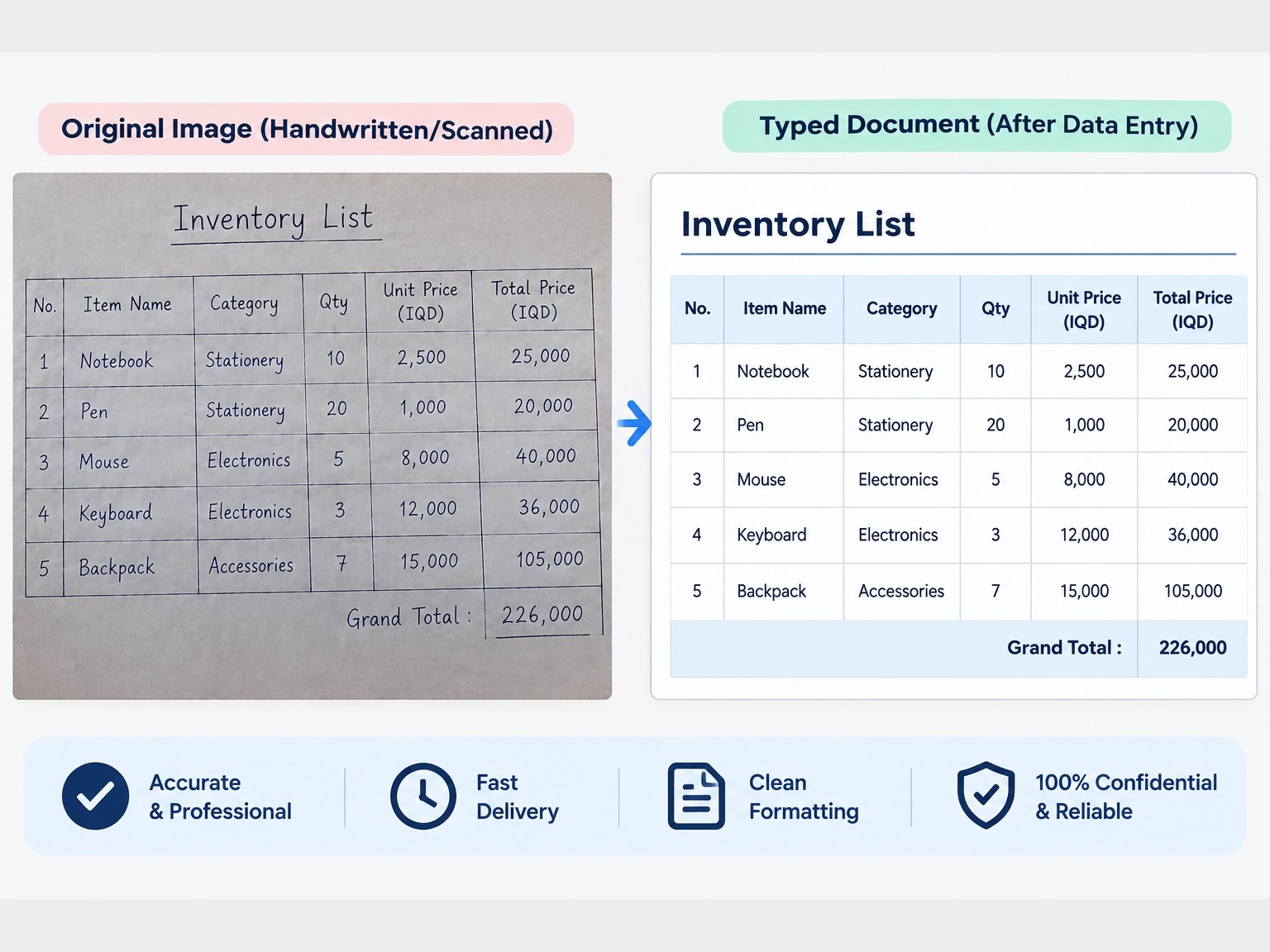Click 12,000 unit price in typed table
This screenshot has width=1270, height=952.
click(1084, 535)
